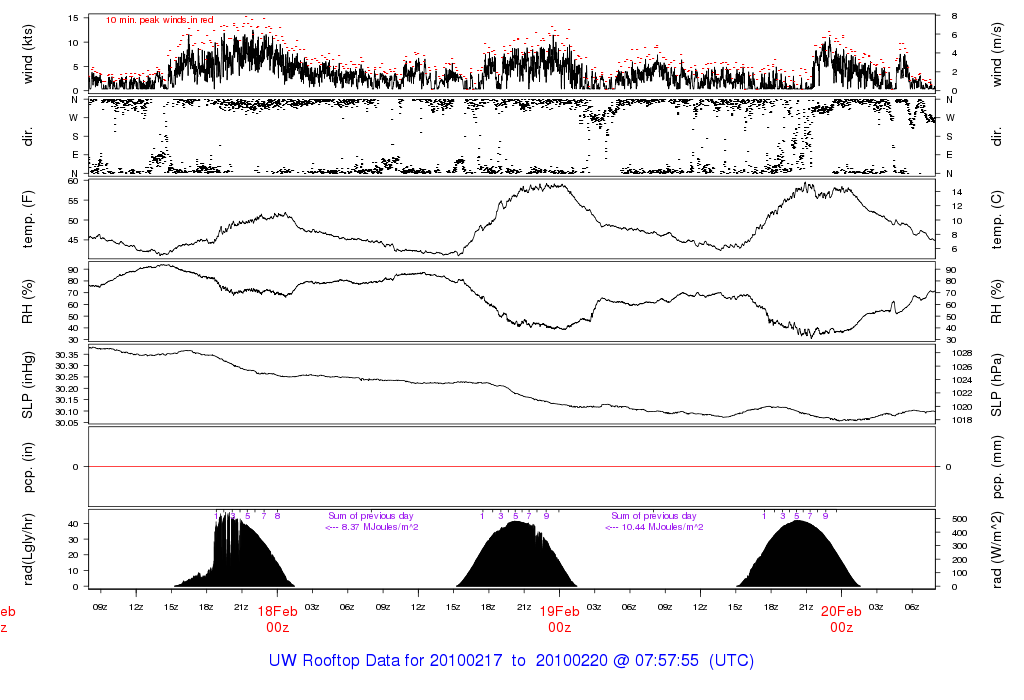Click the 'SLP (hPa)' axis label
The image size is (1024, 700).
point(998,385)
